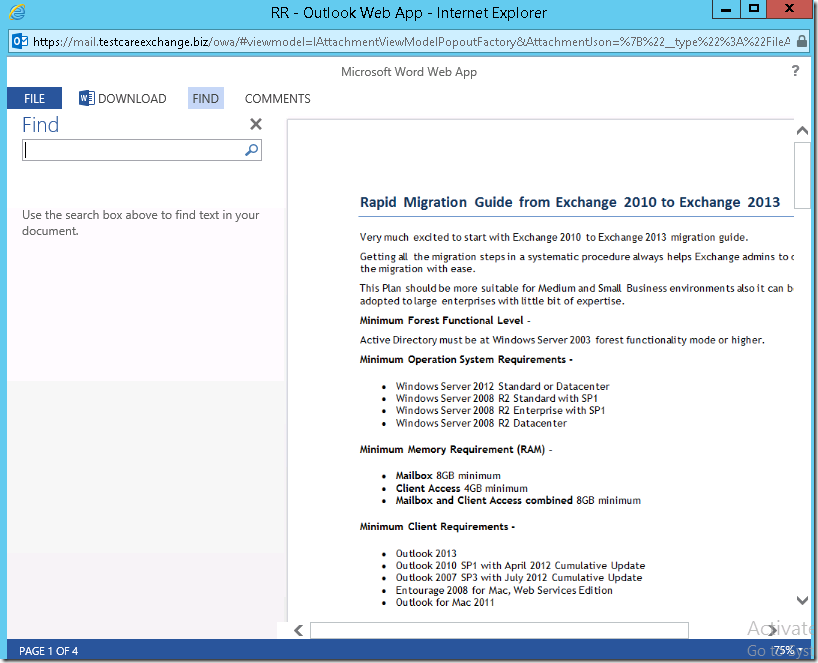This screenshot has width=818, height=663.
Task: Click the magnifier search icon
Action: [251, 150]
